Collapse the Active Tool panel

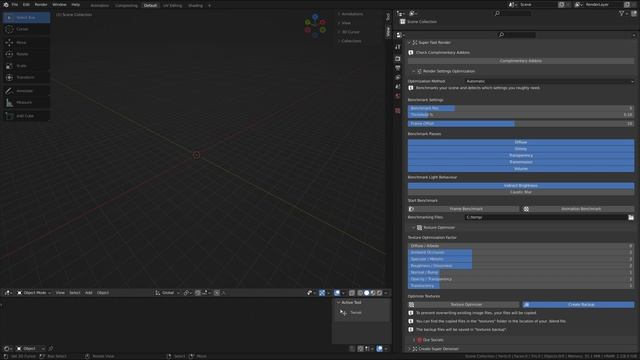click(x=338, y=302)
